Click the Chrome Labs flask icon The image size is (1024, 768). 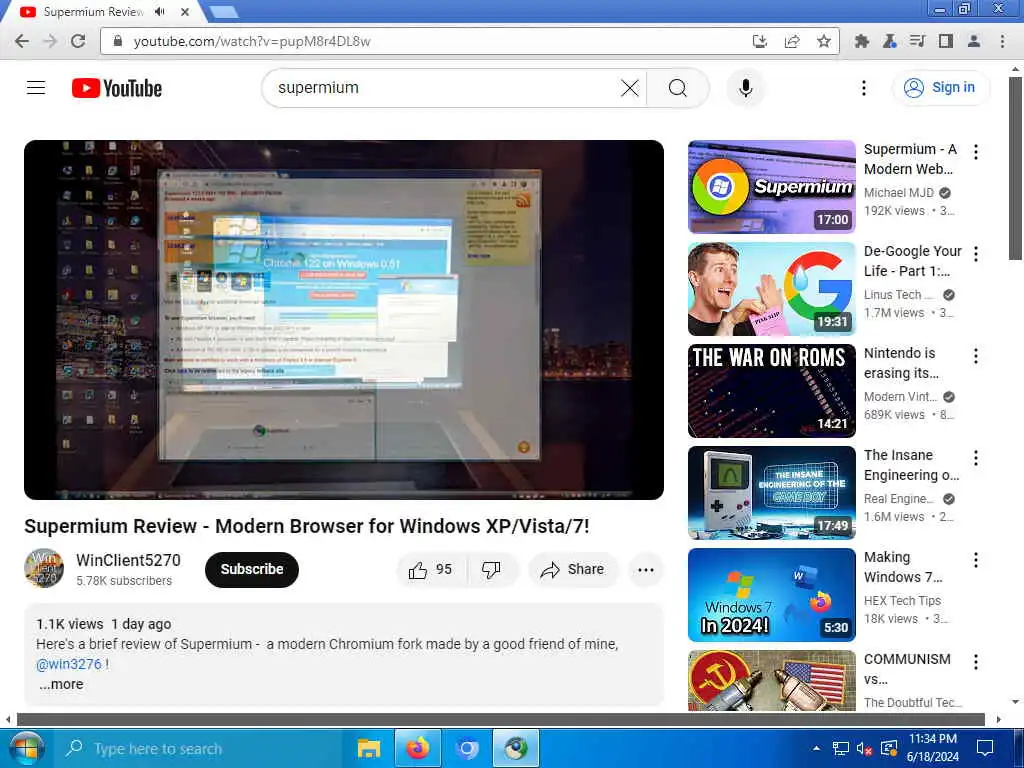pos(889,41)
